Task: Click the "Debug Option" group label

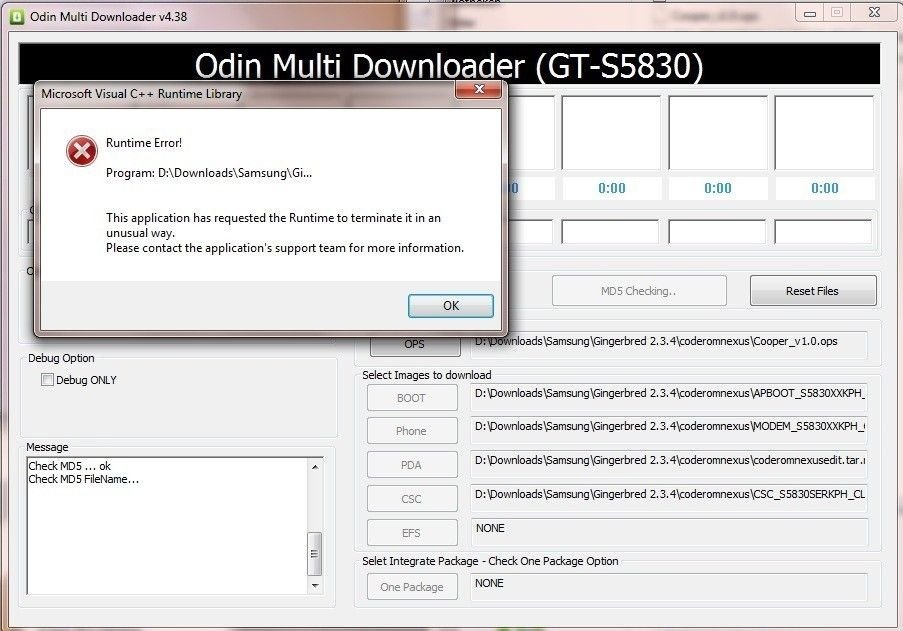Action: tap(62, 358)
